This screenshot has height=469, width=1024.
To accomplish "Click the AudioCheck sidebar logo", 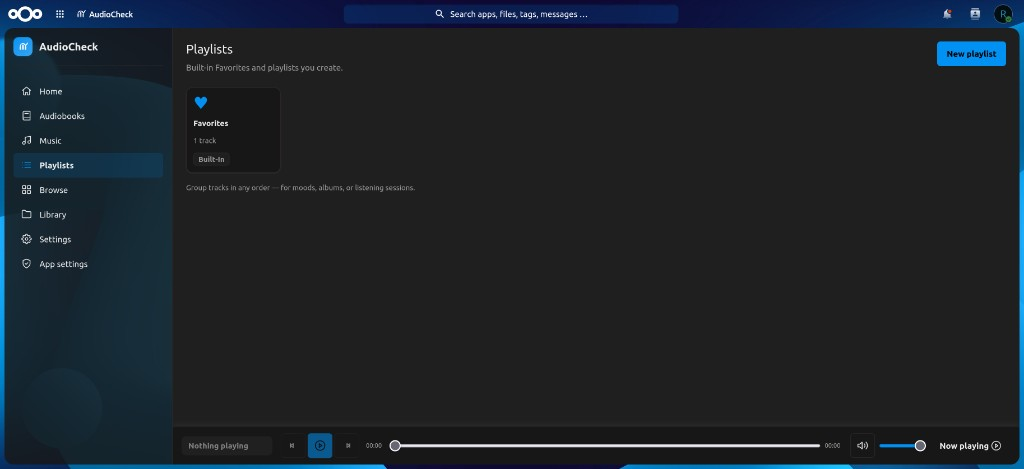I will coord(23,47).
